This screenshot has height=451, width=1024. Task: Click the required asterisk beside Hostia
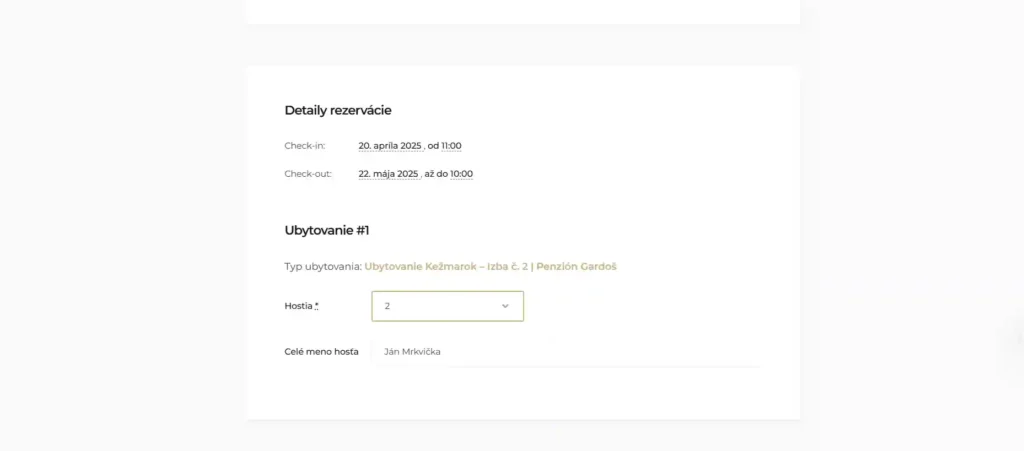(317, 305)
